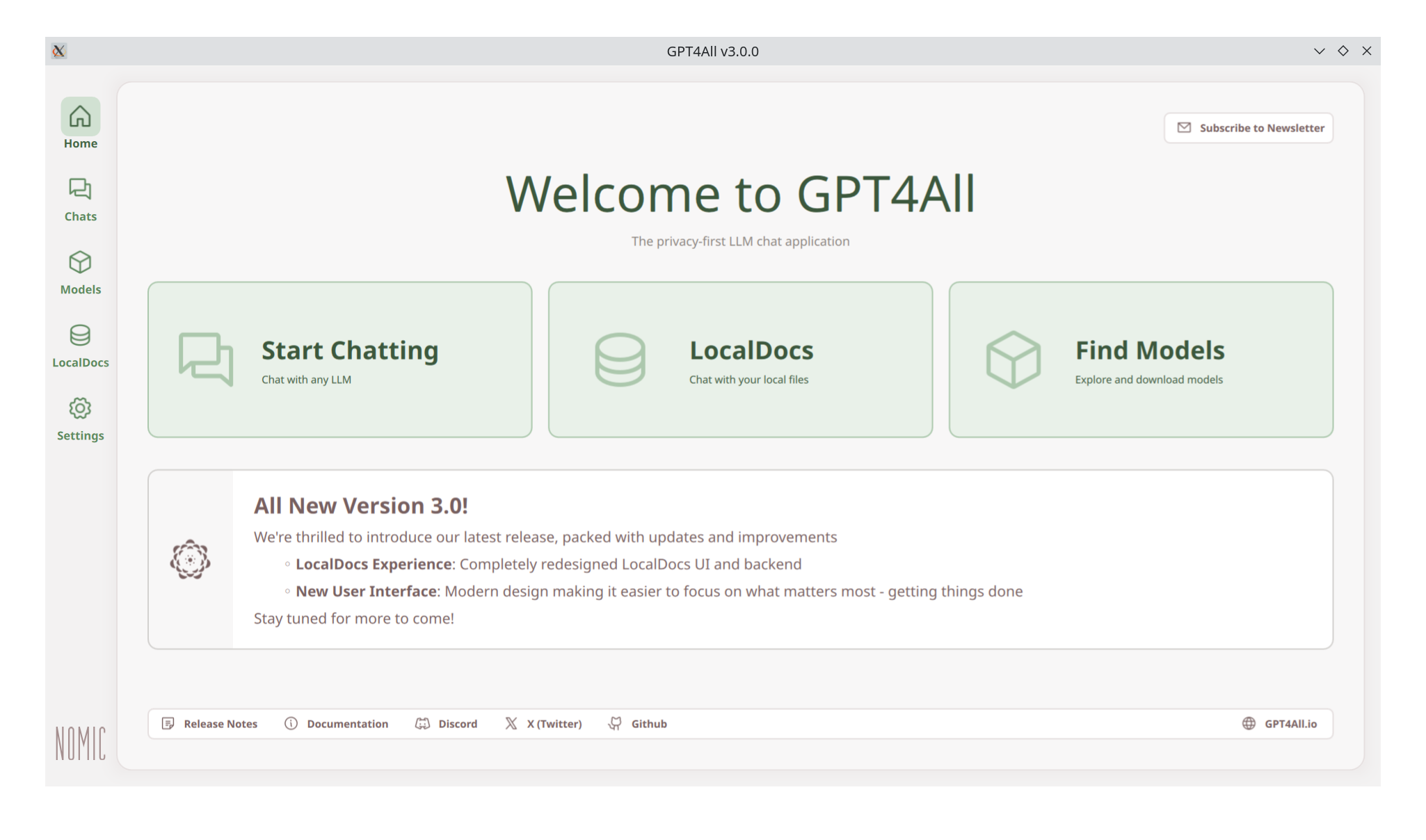Click 'The privacy-first LLM chat application' tagline
Screen dimensions: 1426x840
(x=740, y=241)
